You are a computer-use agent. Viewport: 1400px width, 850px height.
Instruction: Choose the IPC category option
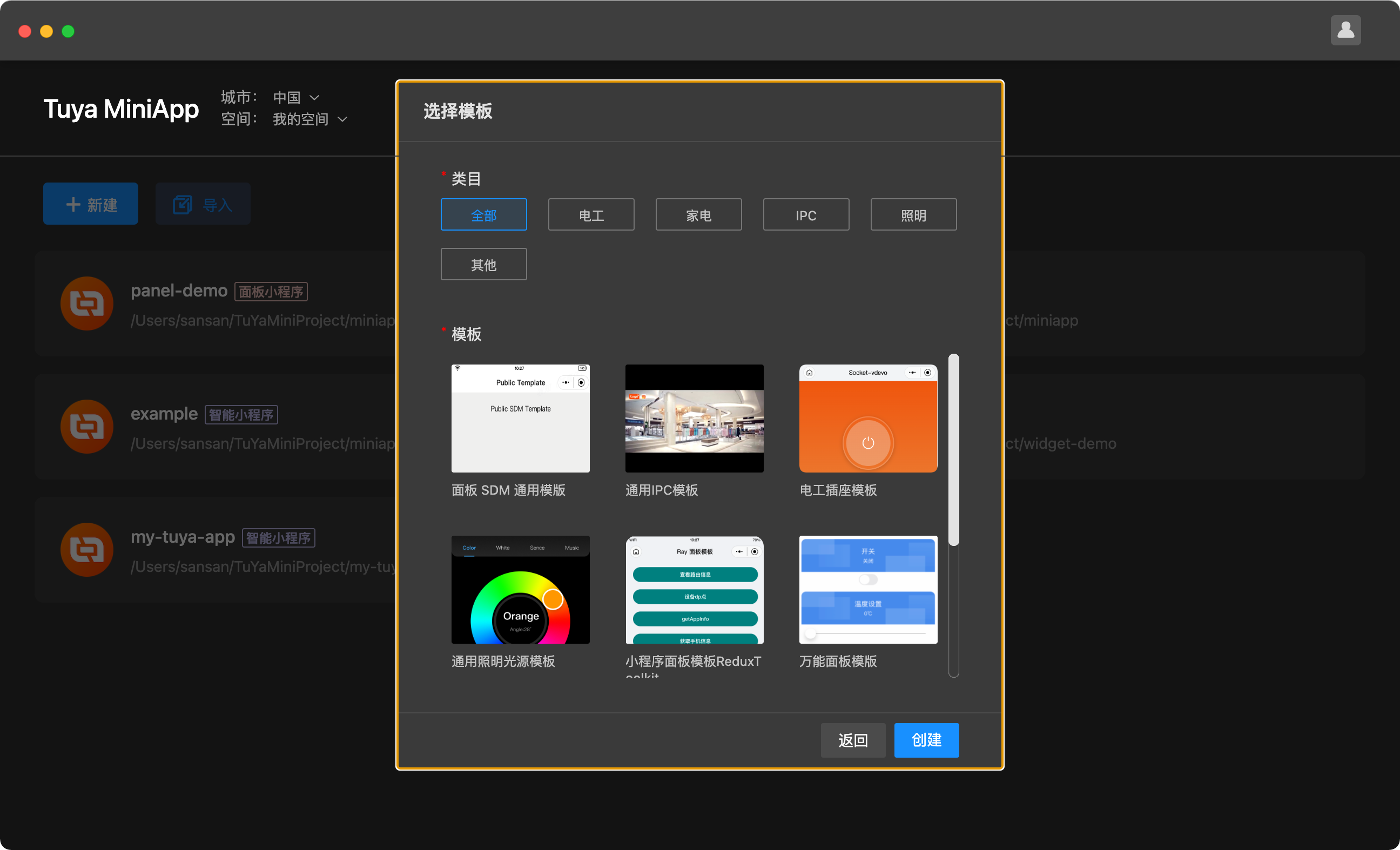(806, 215)
